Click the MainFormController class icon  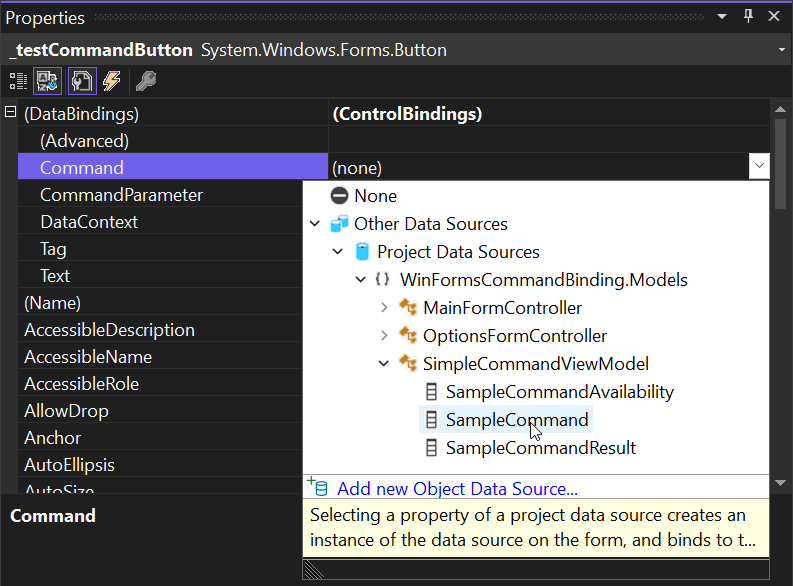click(x=408, y=307)
